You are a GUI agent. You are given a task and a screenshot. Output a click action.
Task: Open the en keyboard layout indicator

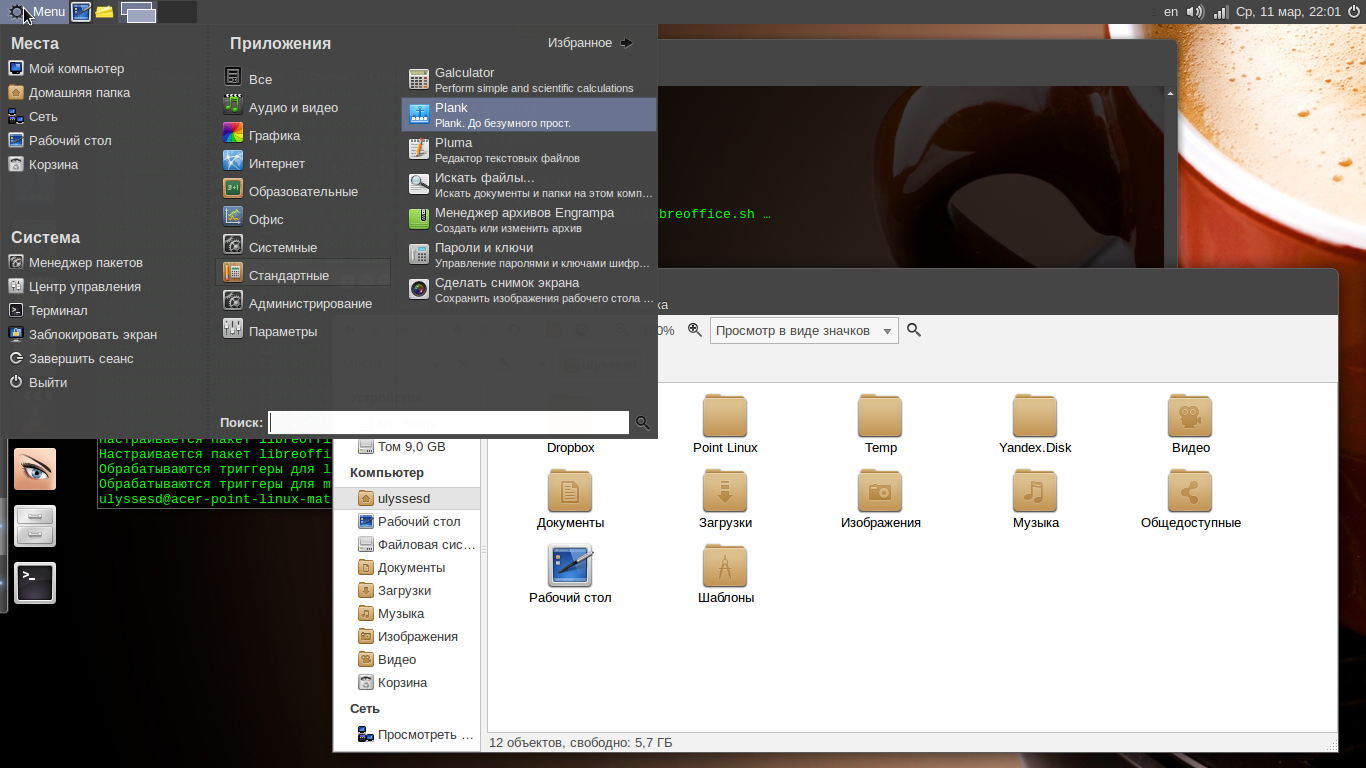tap(1171, 12)
